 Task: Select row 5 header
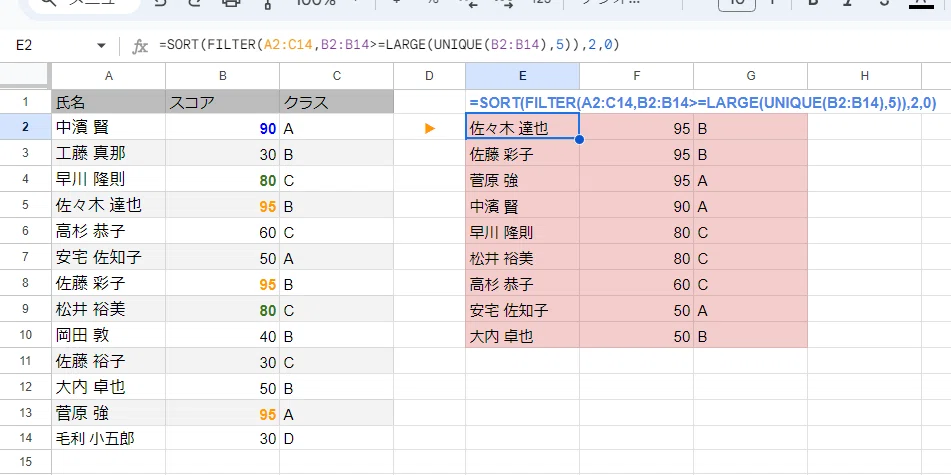(x=25, y=206)
